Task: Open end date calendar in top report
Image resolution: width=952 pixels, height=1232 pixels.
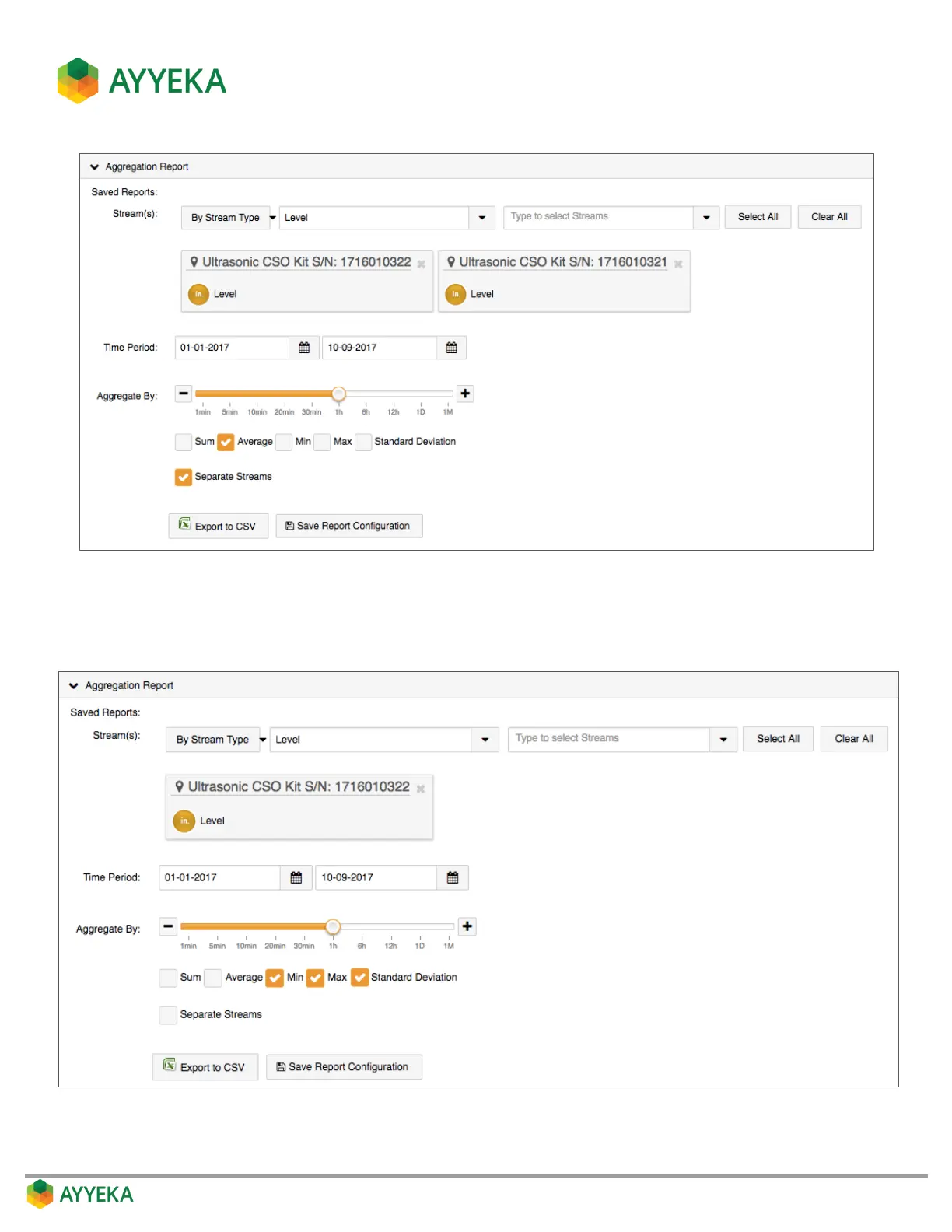Action: pos(451,348)
